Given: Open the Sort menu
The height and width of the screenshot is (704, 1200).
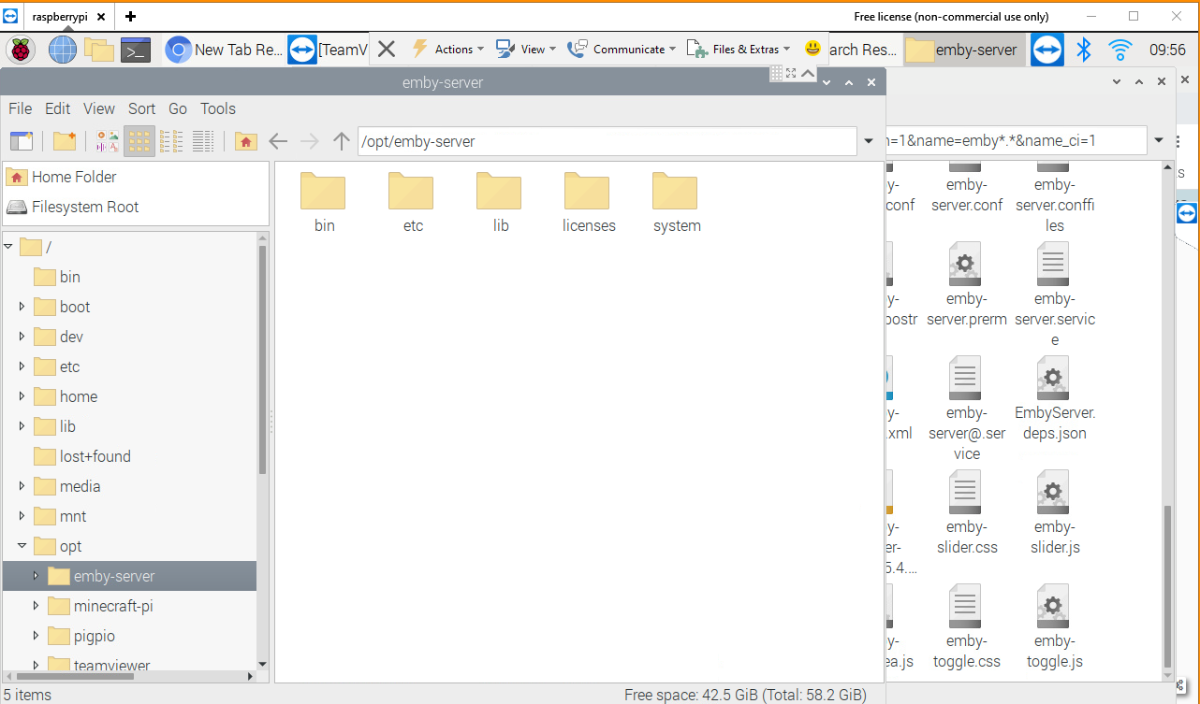Looking at the screenshot, I should pyautogui.click(x=142, y=109).
